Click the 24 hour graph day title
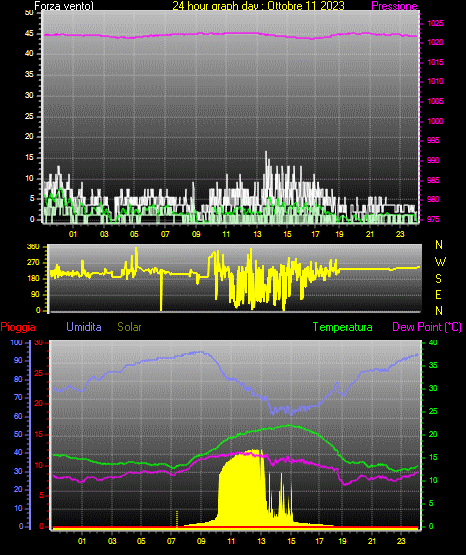 tap(258, 6)
